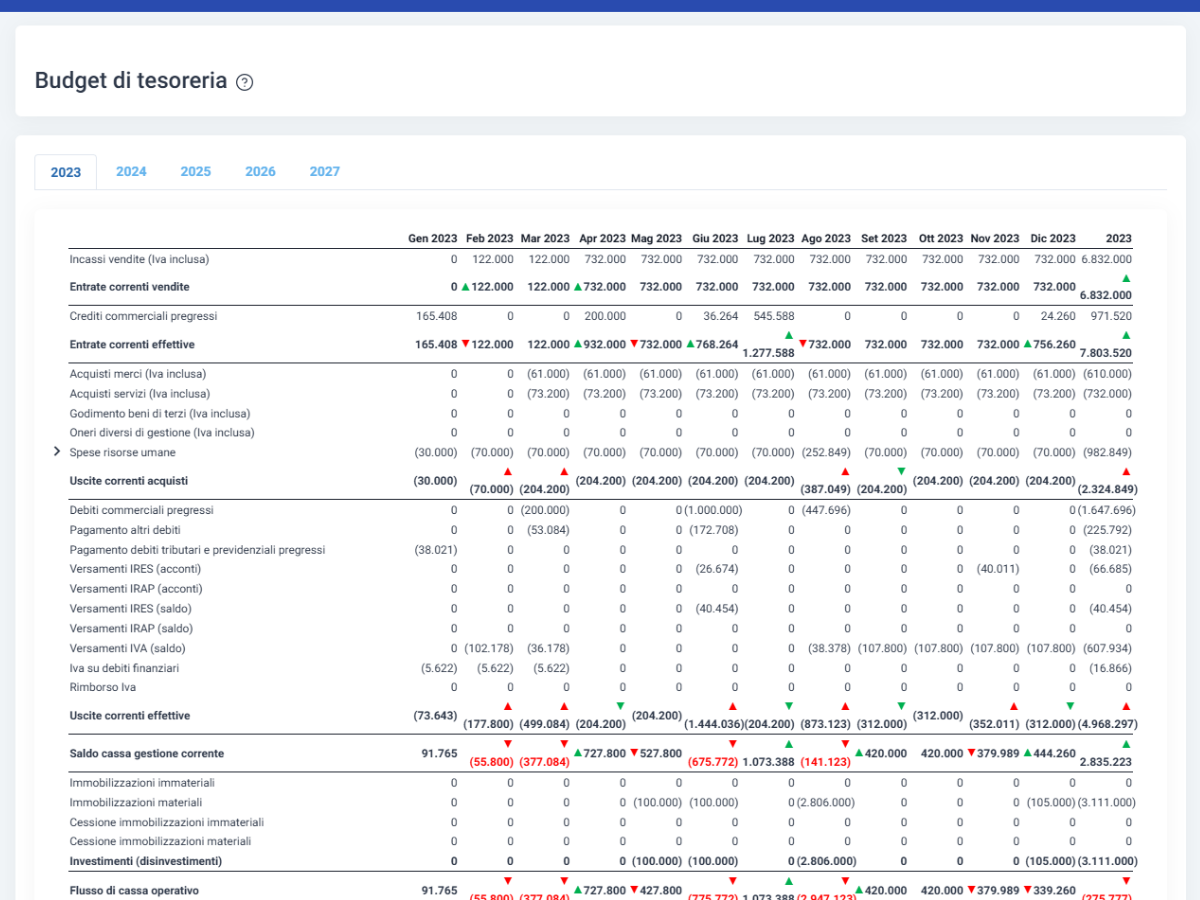1200x900 pixels.
Task: Click the Acquisti servizi (Iva inclusa) label
Action: (140, 394)
